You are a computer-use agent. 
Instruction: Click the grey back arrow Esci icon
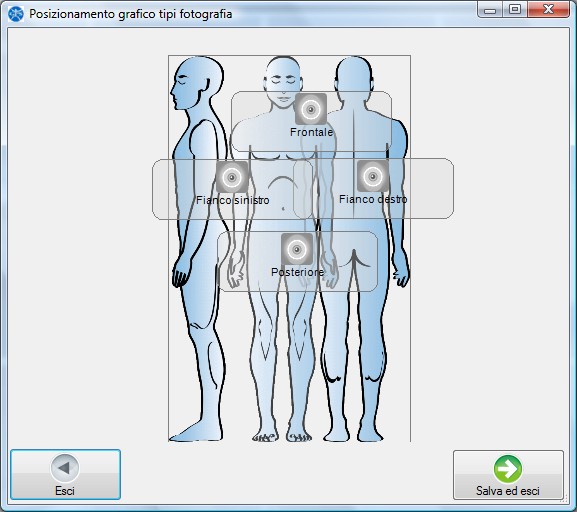pyautogui.click(x=65, y=468)
